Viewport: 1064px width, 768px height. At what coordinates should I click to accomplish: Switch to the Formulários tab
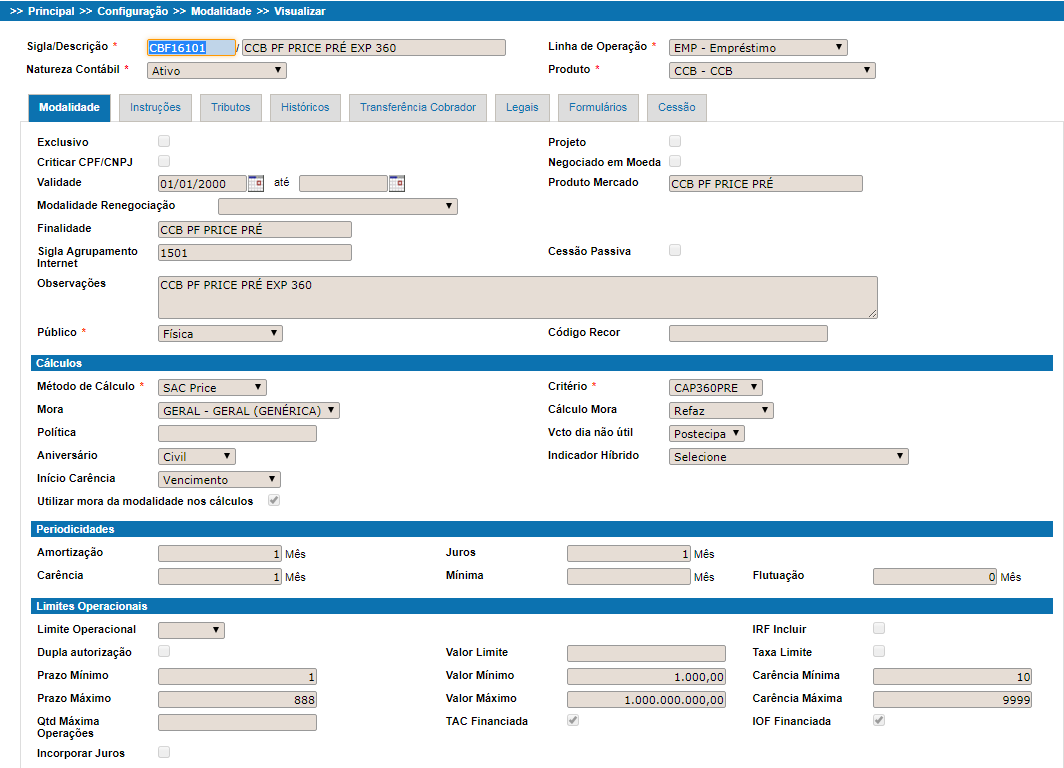tap(598, 108)
